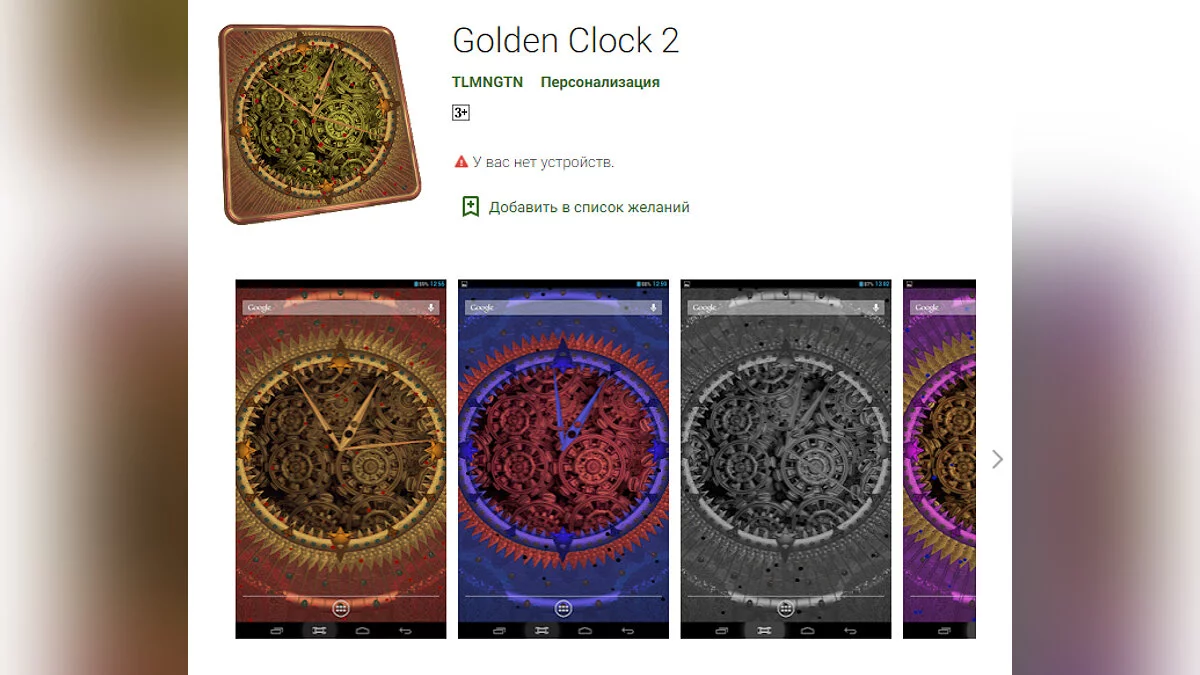The image size is (1200, 675).
Task: Click home icon in red clock screenshot
Action: click(363, 631)
